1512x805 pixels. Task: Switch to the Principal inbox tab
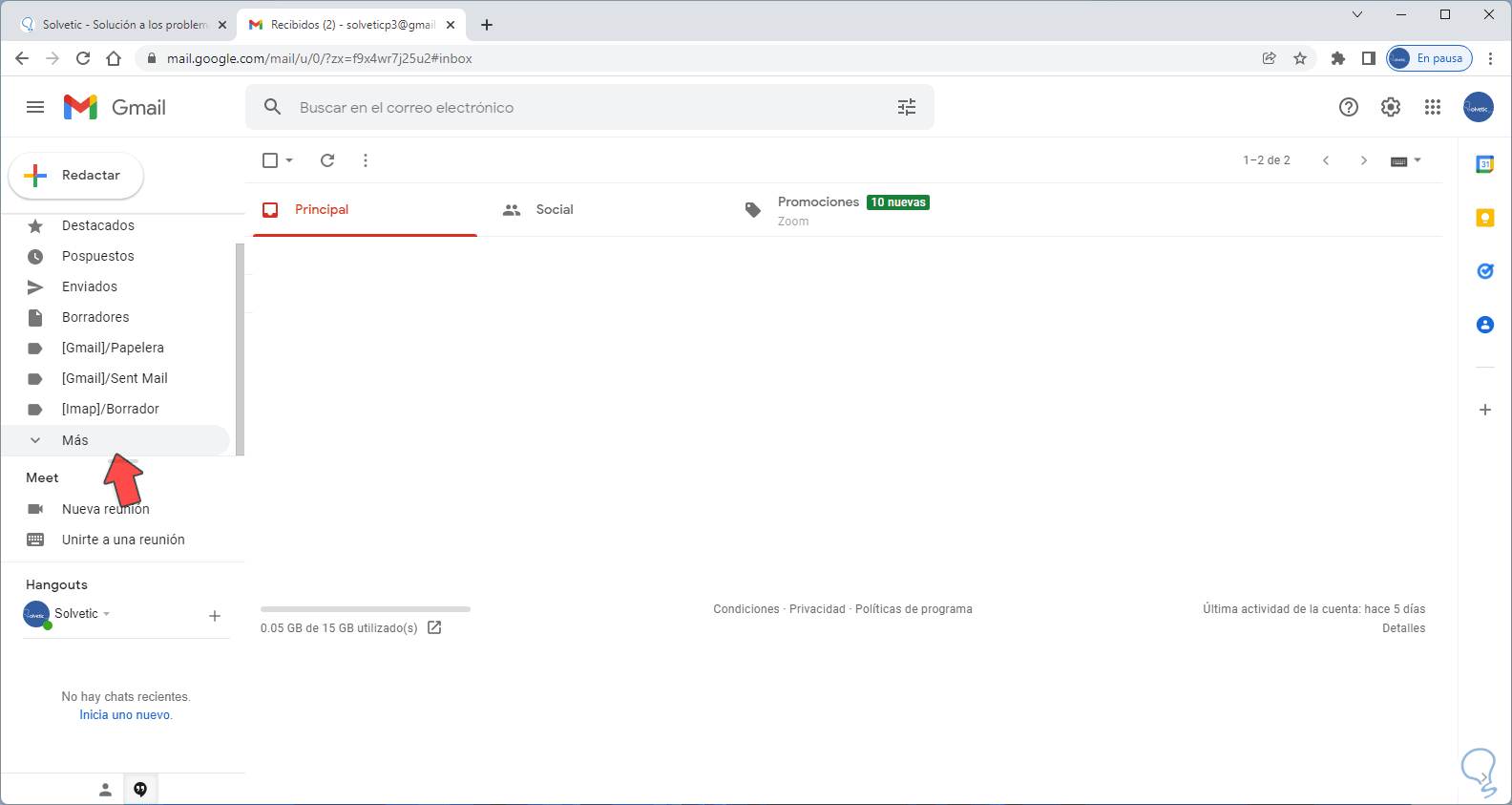365,210
